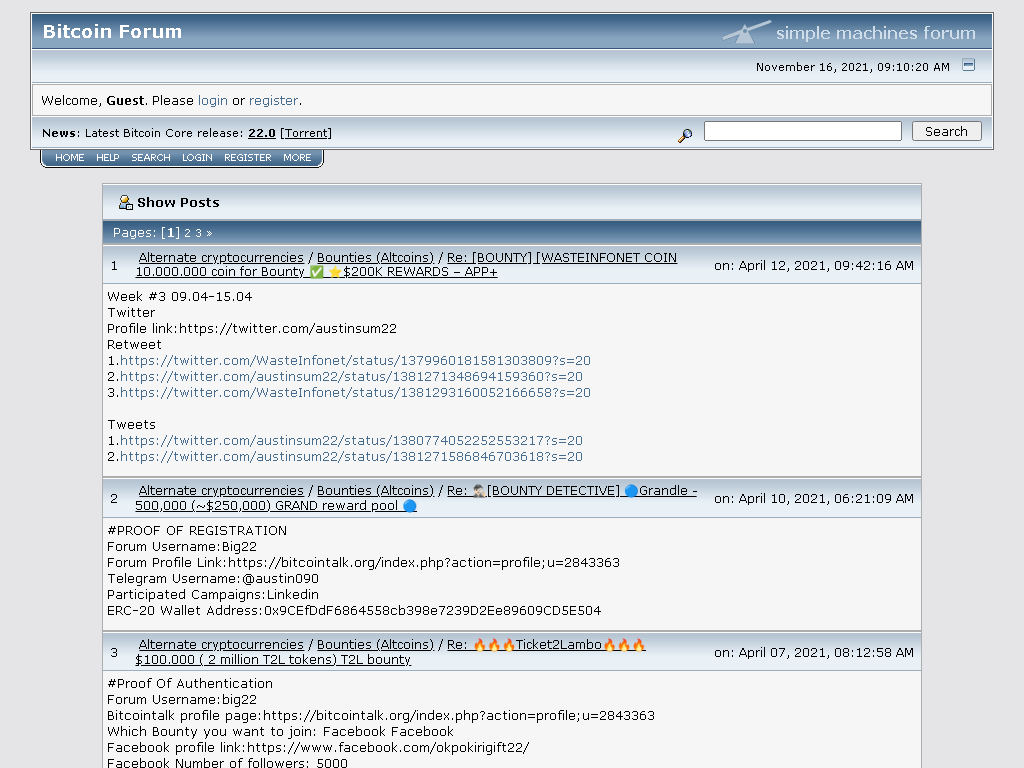Viewport: 1024px width, 768px height.
Task: Click the Facebook profile link line
Action: point(318,748)
